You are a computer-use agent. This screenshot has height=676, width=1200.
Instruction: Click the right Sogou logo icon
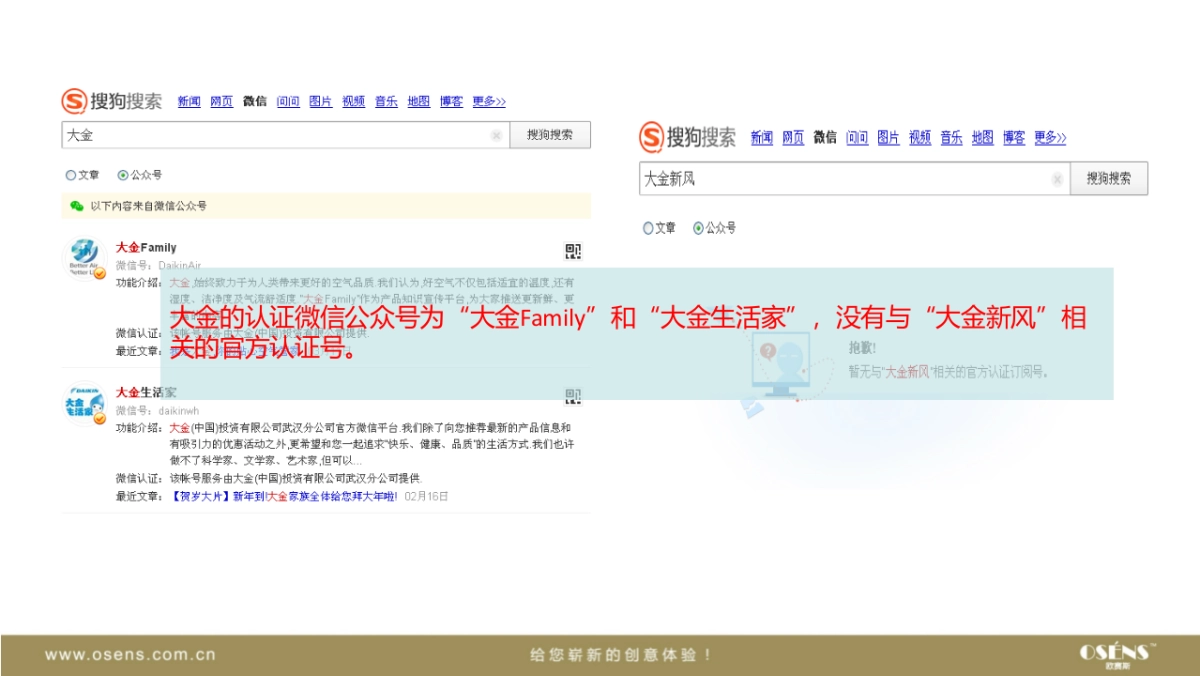(650, 138)
